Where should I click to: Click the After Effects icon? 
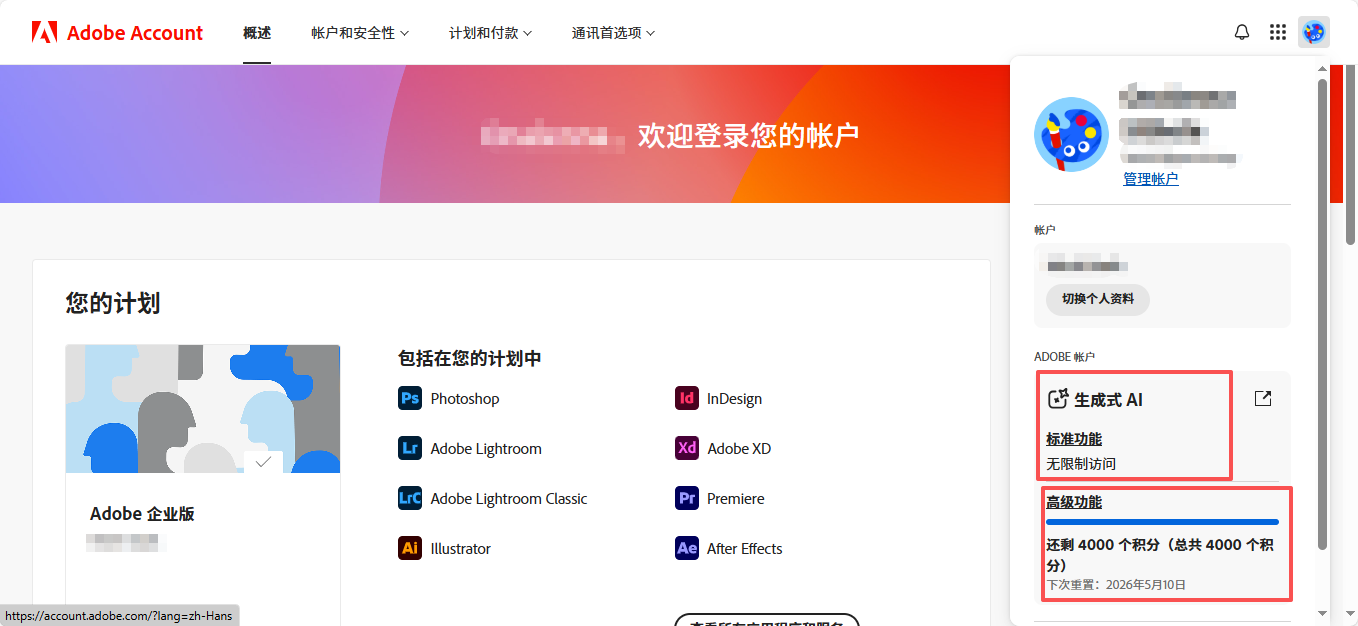point(687,548)
